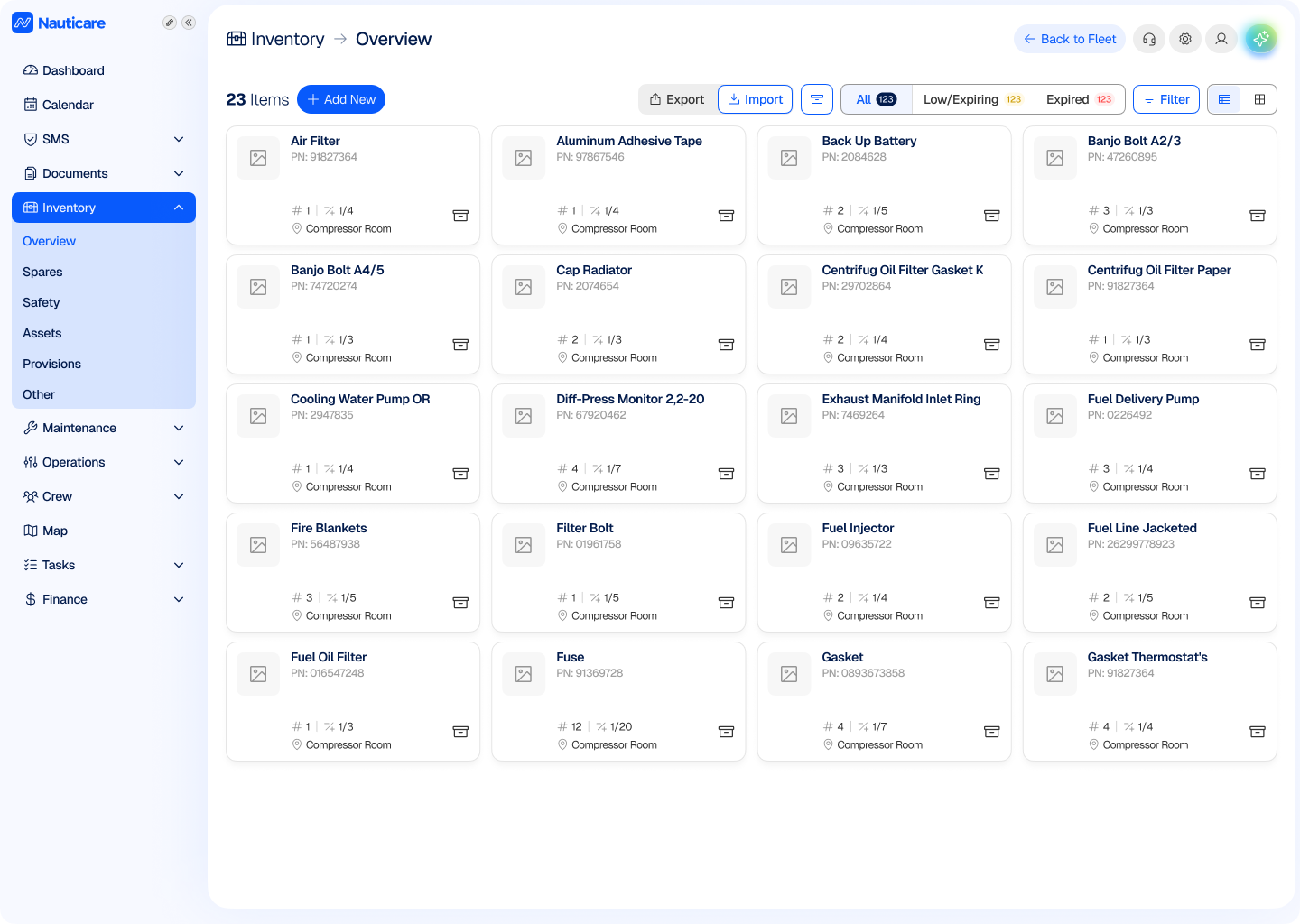
Task: Open Air Filter image thumbnail
Action: point(258,158)
